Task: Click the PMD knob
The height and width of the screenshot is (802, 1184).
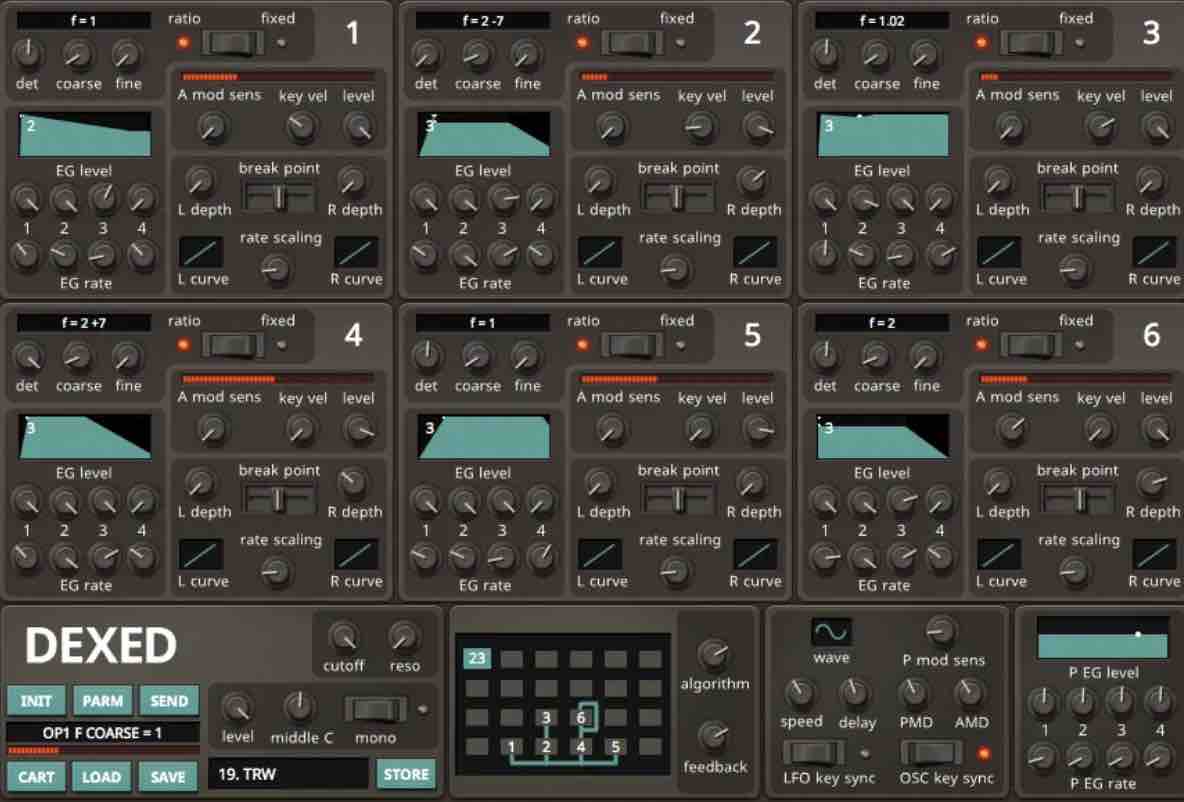Action: pos(913,691)
